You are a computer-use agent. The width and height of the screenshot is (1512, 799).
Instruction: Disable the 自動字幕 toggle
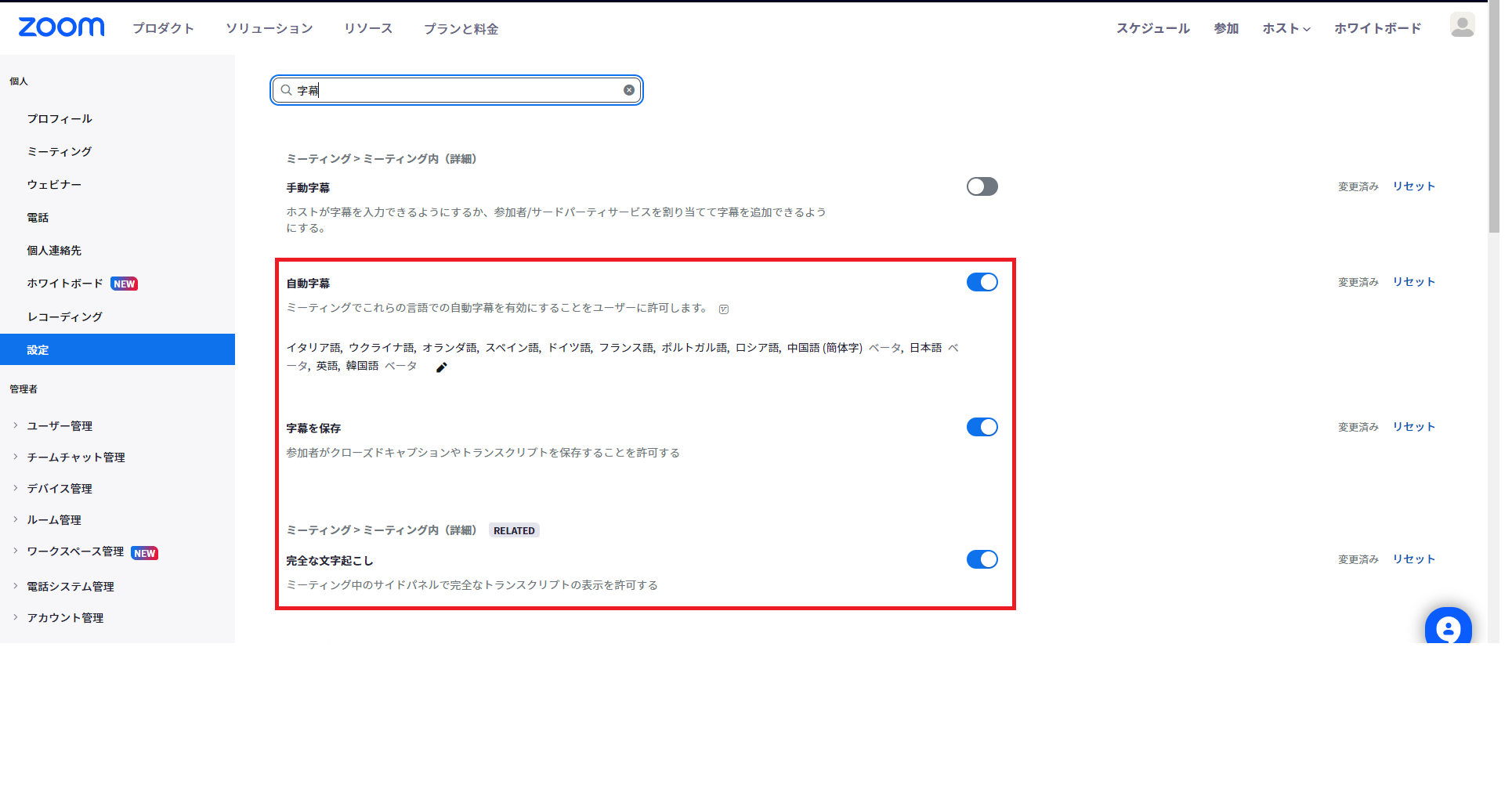coord(982,282)
